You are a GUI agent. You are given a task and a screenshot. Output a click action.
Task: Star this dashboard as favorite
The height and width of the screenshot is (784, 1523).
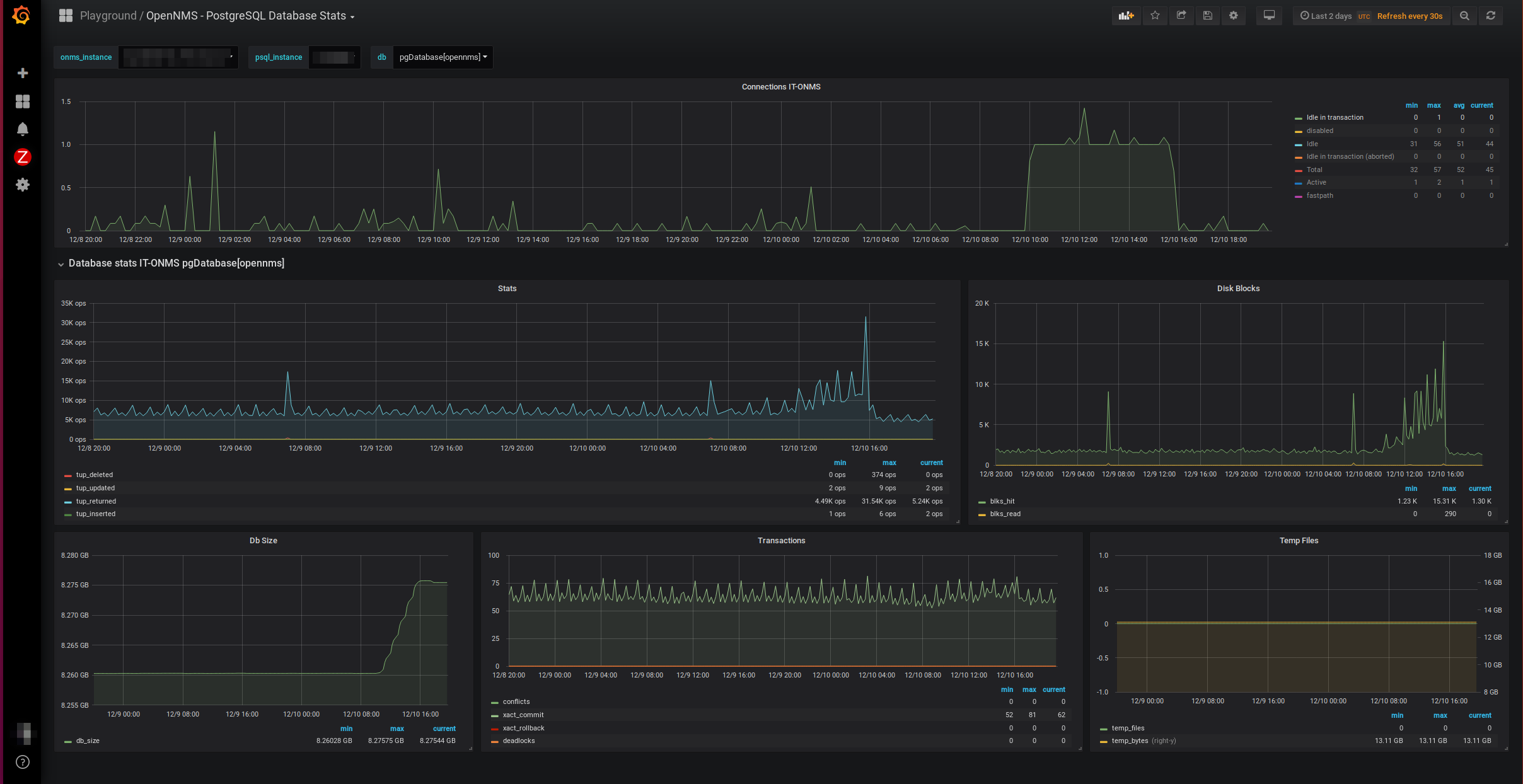click(1155, 16)
